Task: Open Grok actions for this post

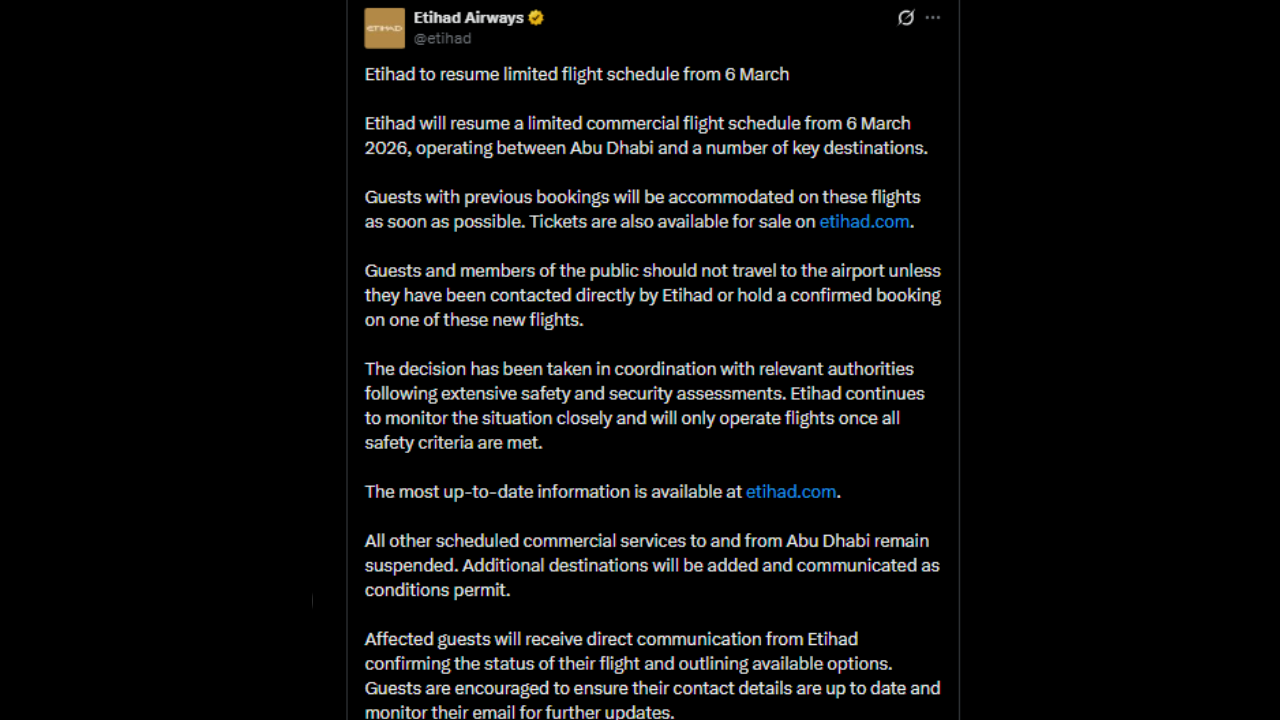Action: pos(905,17)
